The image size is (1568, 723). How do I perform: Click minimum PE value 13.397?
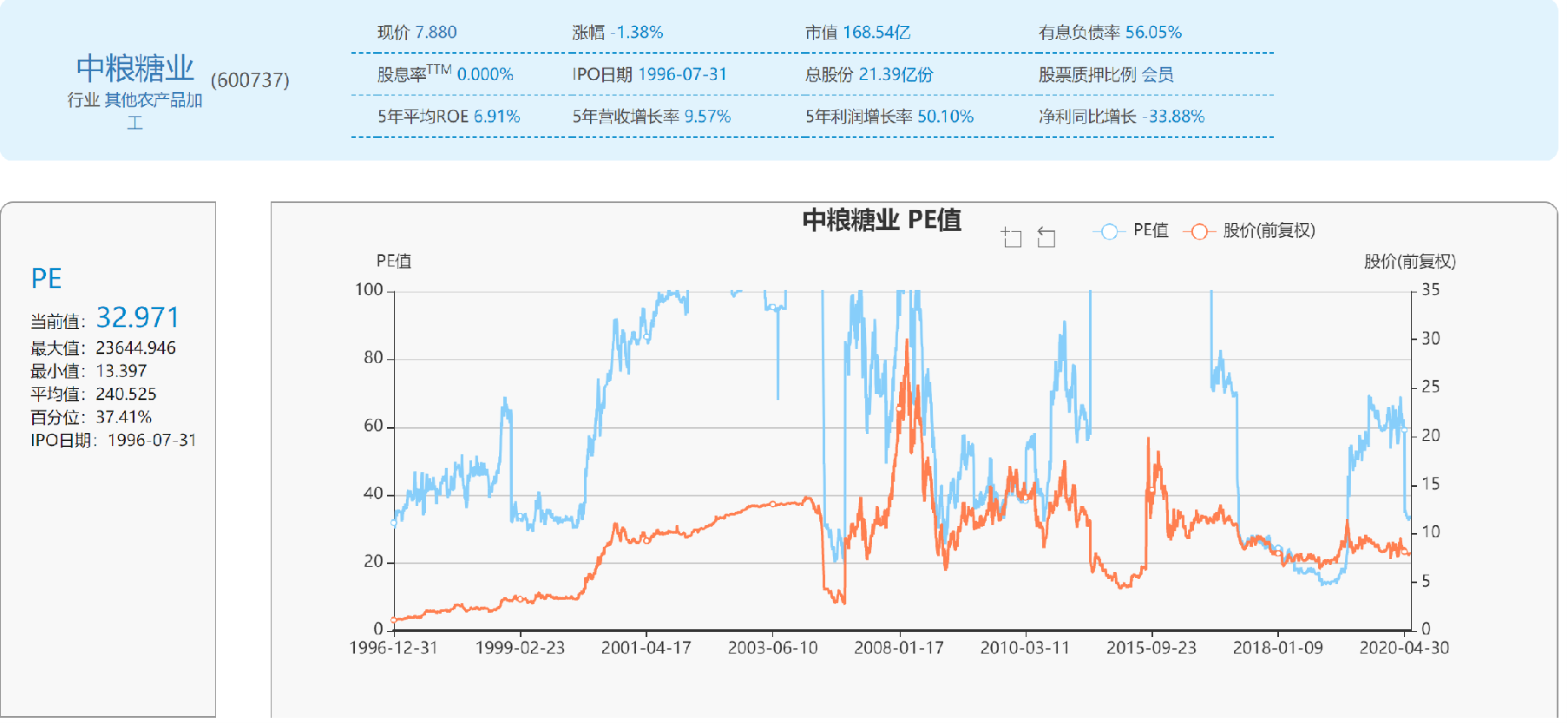pos(121,371)
